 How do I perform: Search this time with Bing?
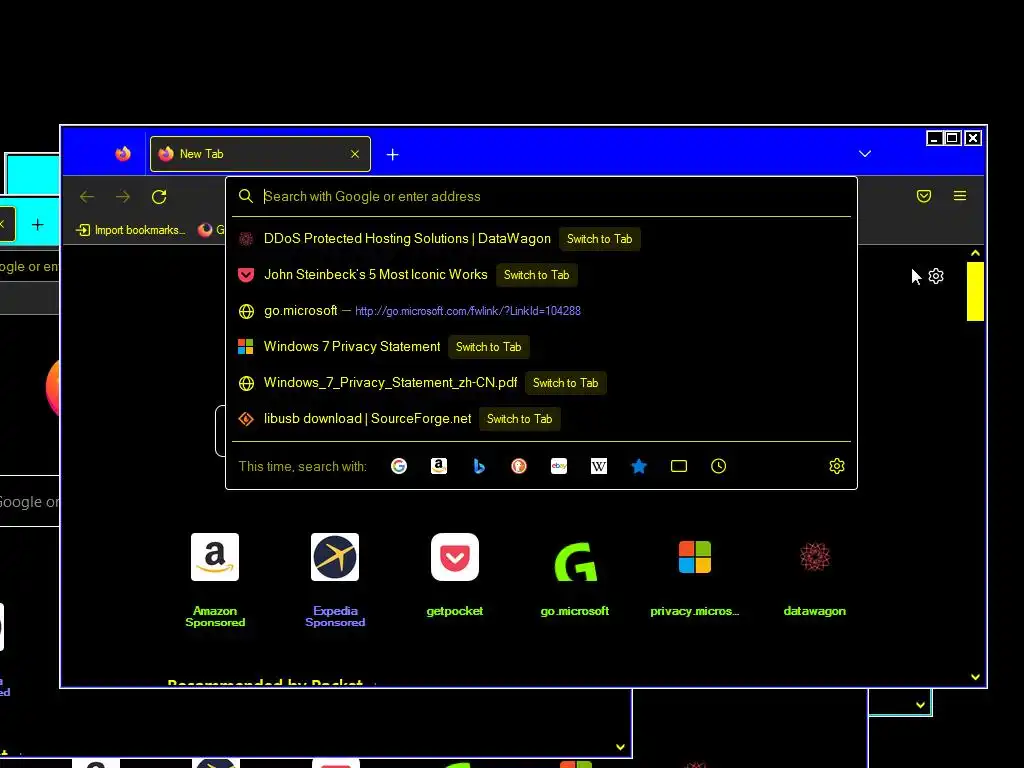(x=479, y=466)
